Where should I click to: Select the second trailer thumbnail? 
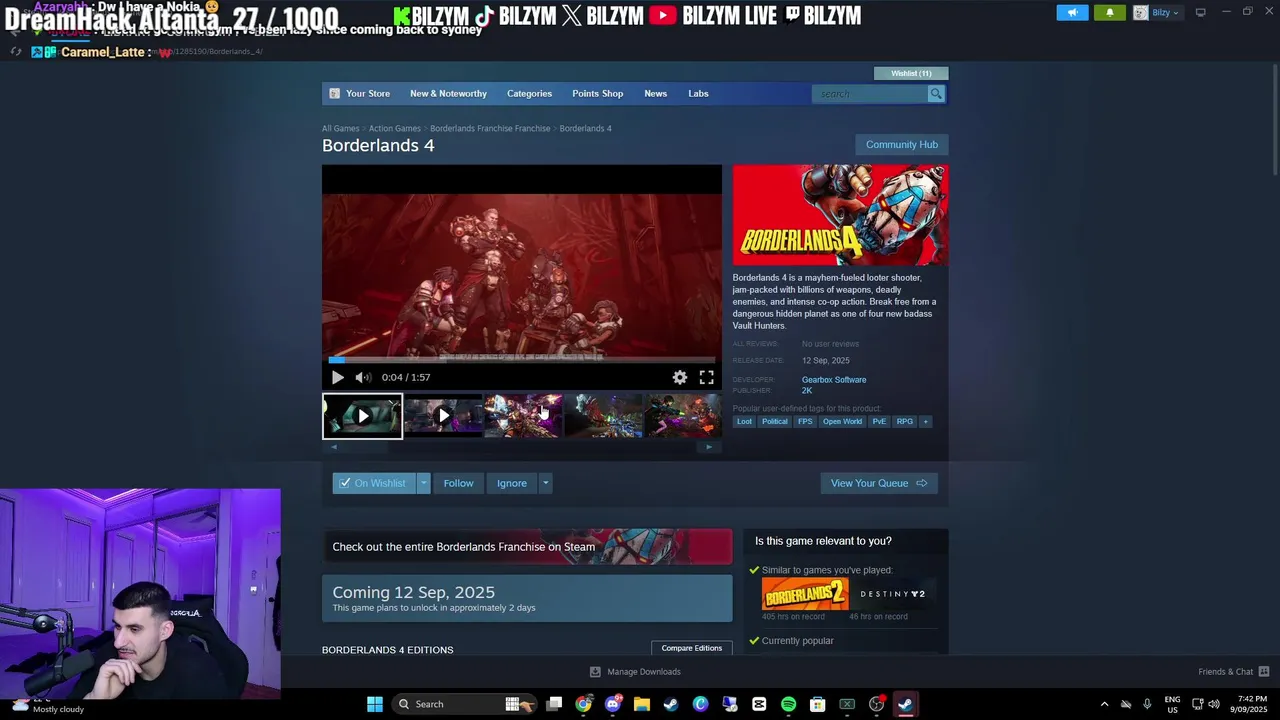443,416
